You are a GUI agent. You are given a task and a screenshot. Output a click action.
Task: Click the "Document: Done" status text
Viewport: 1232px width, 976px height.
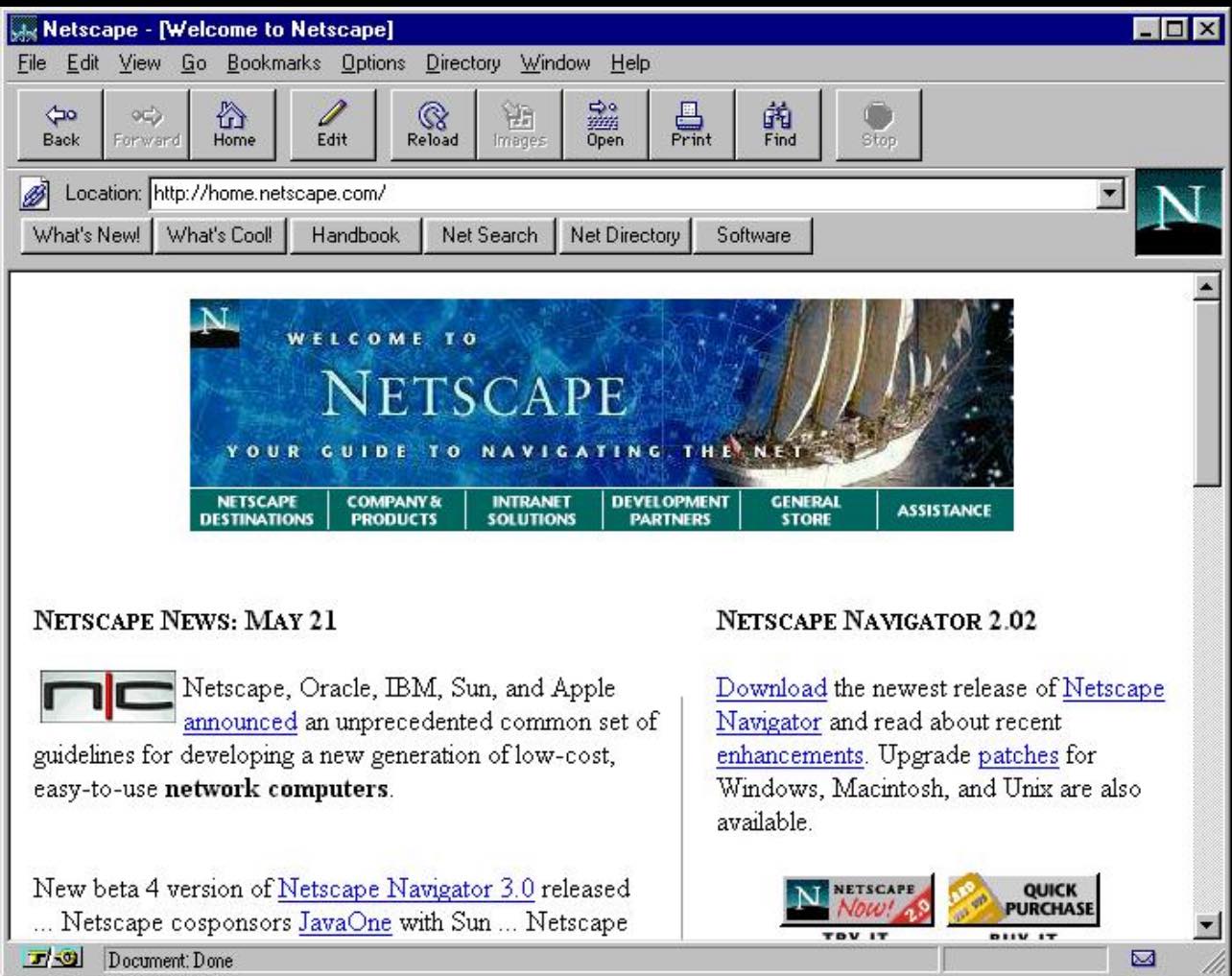171,960
